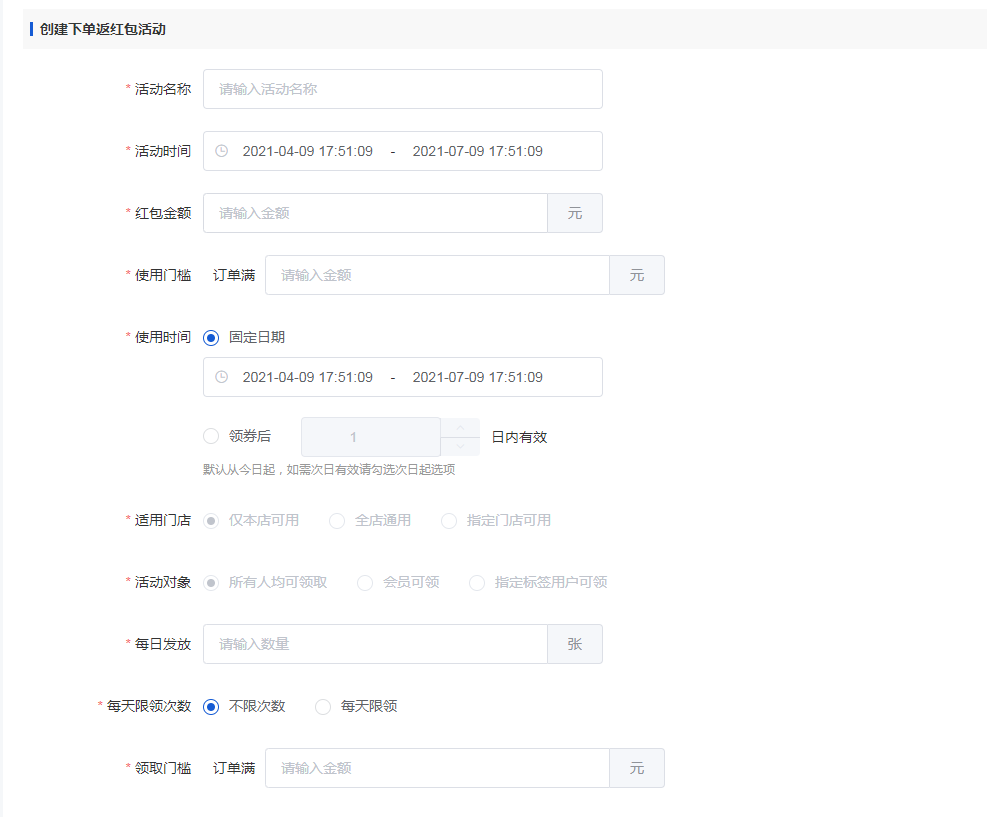Click 订单满 label in 使用门槛 row
Screen dimensions: 987x817
tap(234, 275)
